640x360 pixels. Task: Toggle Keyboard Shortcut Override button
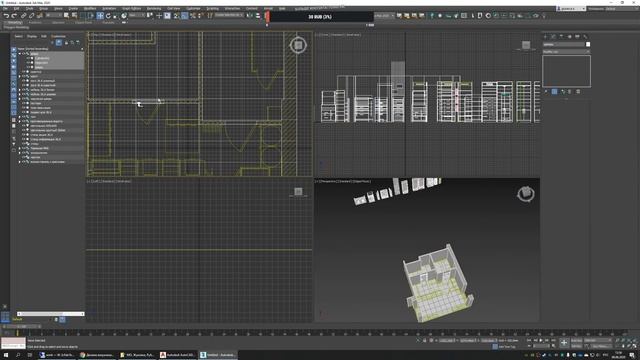167,16
